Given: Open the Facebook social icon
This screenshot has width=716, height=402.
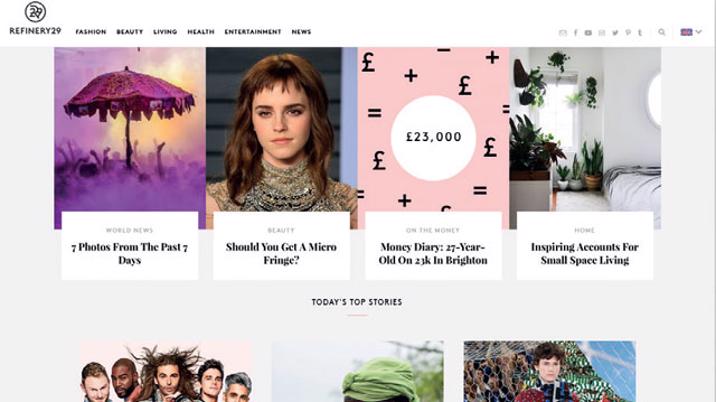Looking at the screenshot, I should click(575, 32).
